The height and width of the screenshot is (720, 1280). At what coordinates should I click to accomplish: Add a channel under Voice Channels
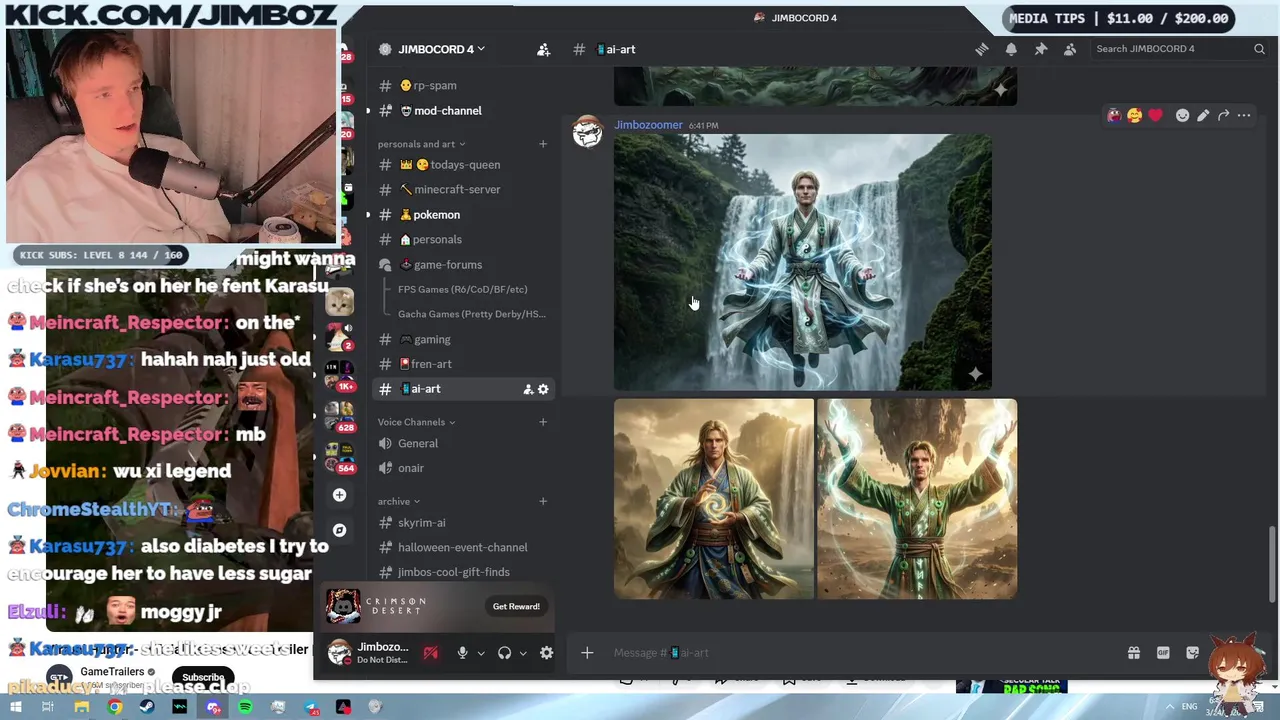543,422
